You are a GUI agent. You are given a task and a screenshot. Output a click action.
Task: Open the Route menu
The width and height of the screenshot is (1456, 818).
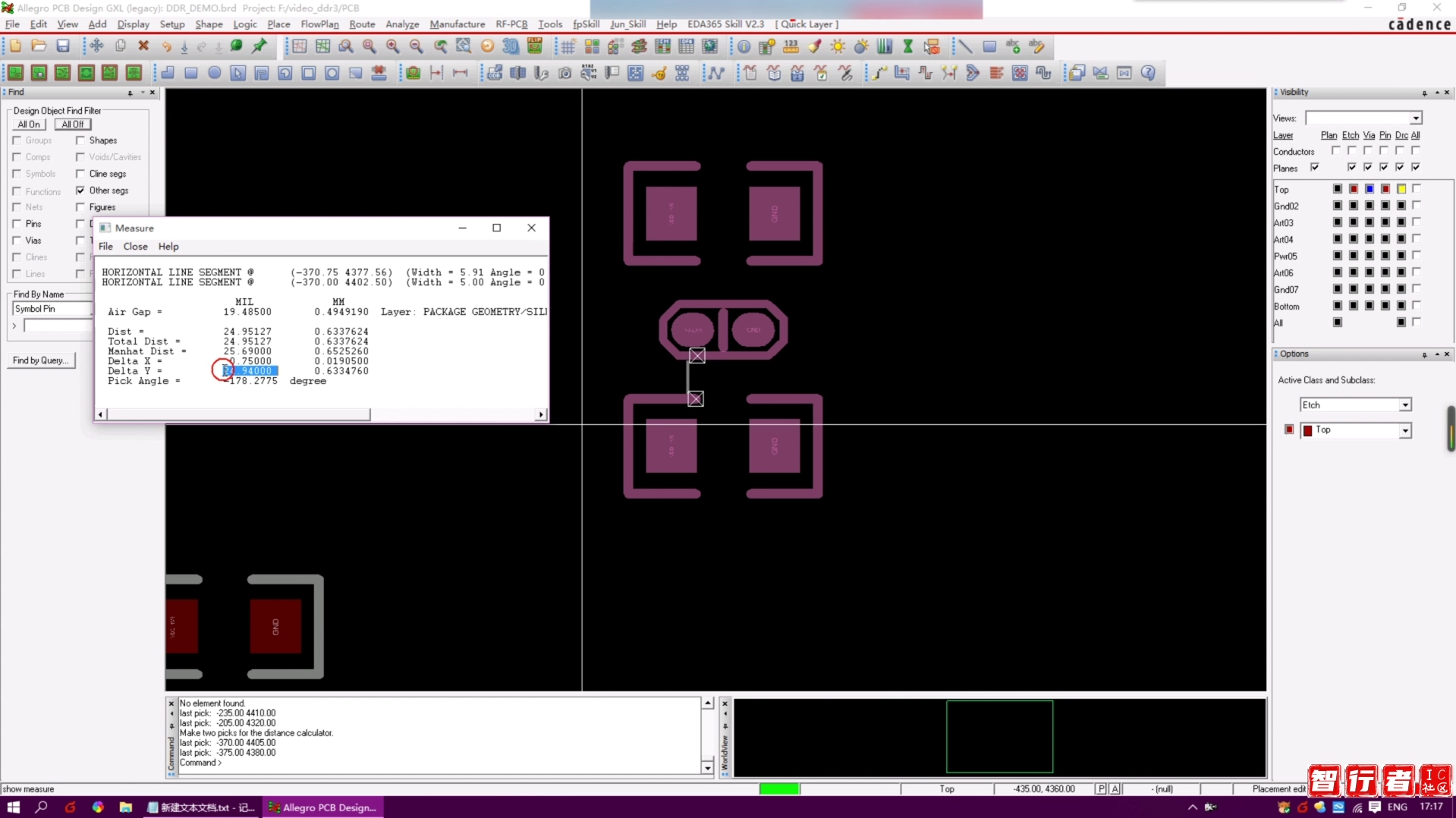[x=362, y=24]
